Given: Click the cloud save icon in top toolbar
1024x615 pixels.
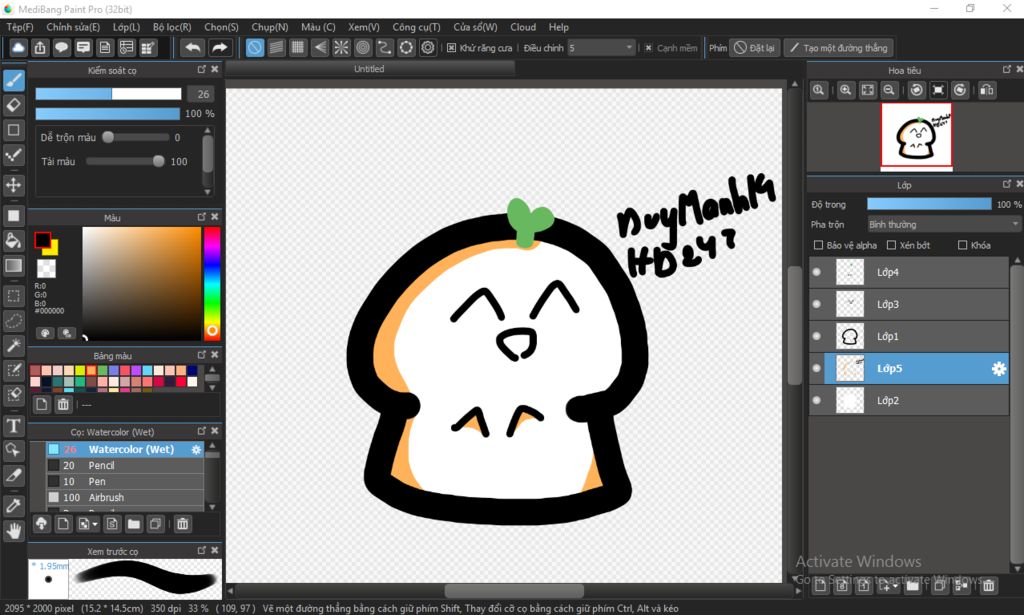Looking at the screenshot, I should click(x=18, y=48).
